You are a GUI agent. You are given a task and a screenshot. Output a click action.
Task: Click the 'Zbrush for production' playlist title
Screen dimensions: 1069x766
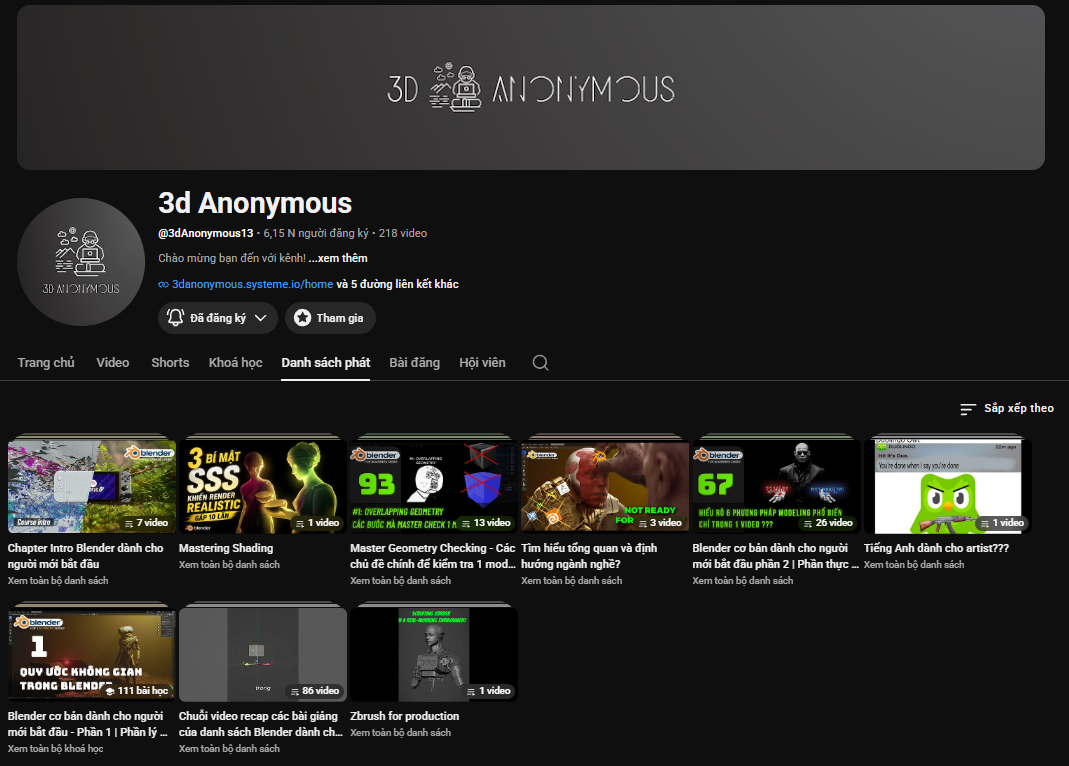coord(404,716)
